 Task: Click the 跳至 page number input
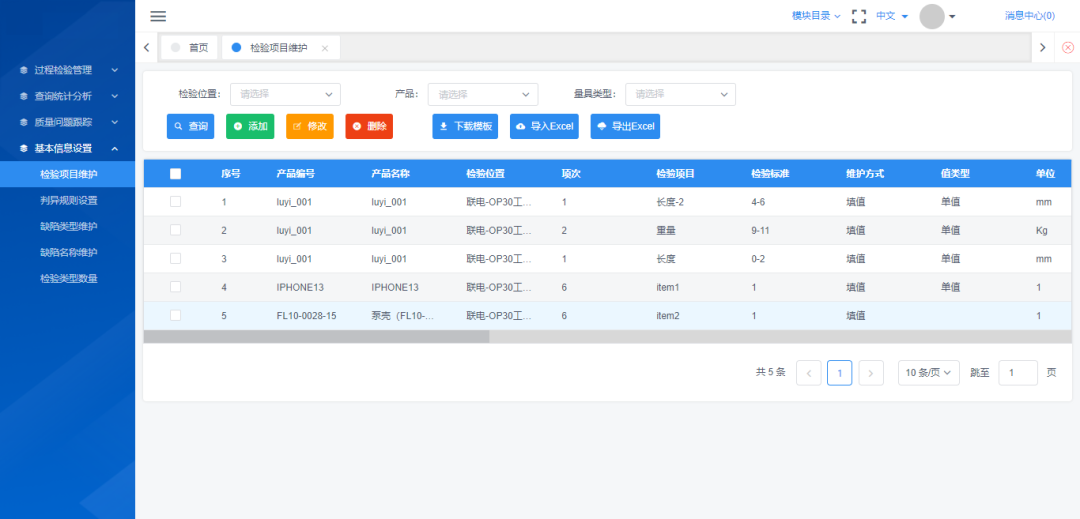coord(1018,373)
